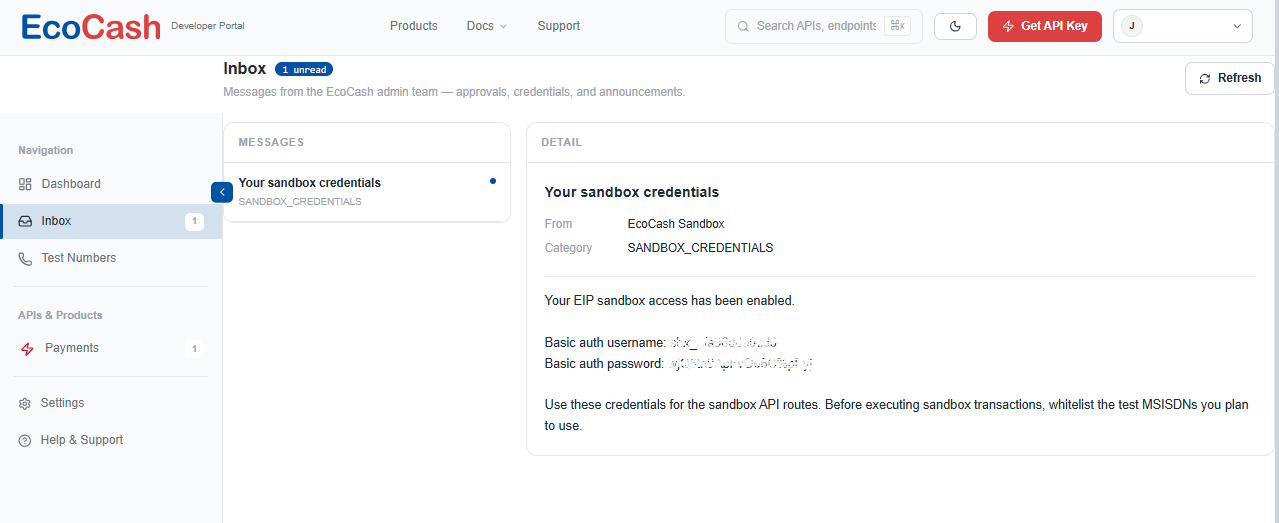The width and height of the screenshot is (1279, 523).
Task: Expand the Docs dropdown menu
Action: coord(487,26)
